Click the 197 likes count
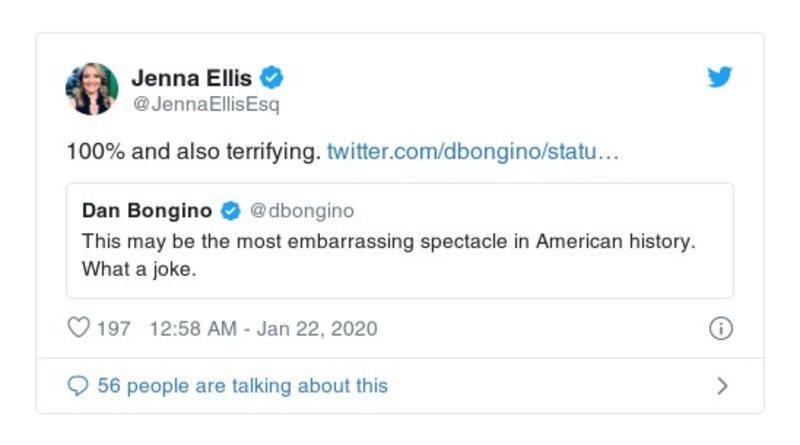This screenshot has width=800, height=445. 113,328
